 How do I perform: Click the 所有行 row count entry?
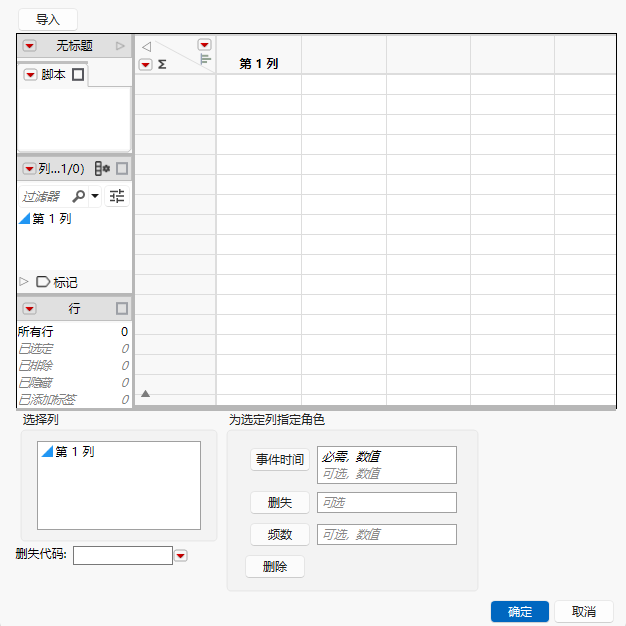[73, 331]
